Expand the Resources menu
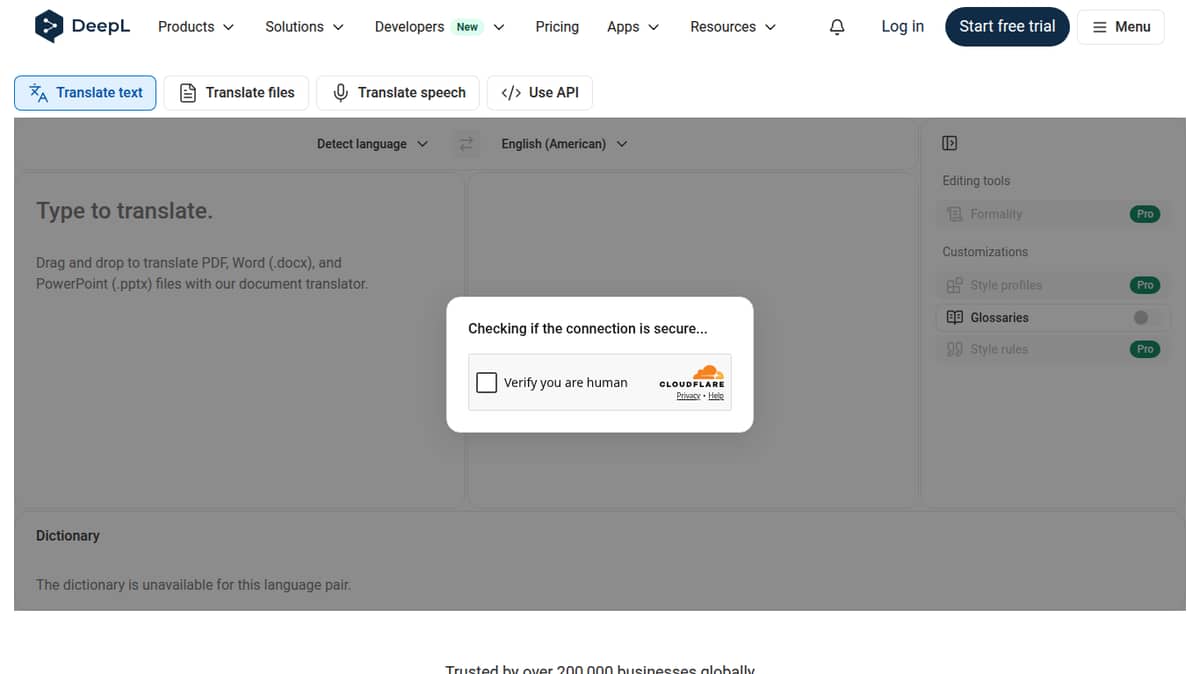 (733, 27)
